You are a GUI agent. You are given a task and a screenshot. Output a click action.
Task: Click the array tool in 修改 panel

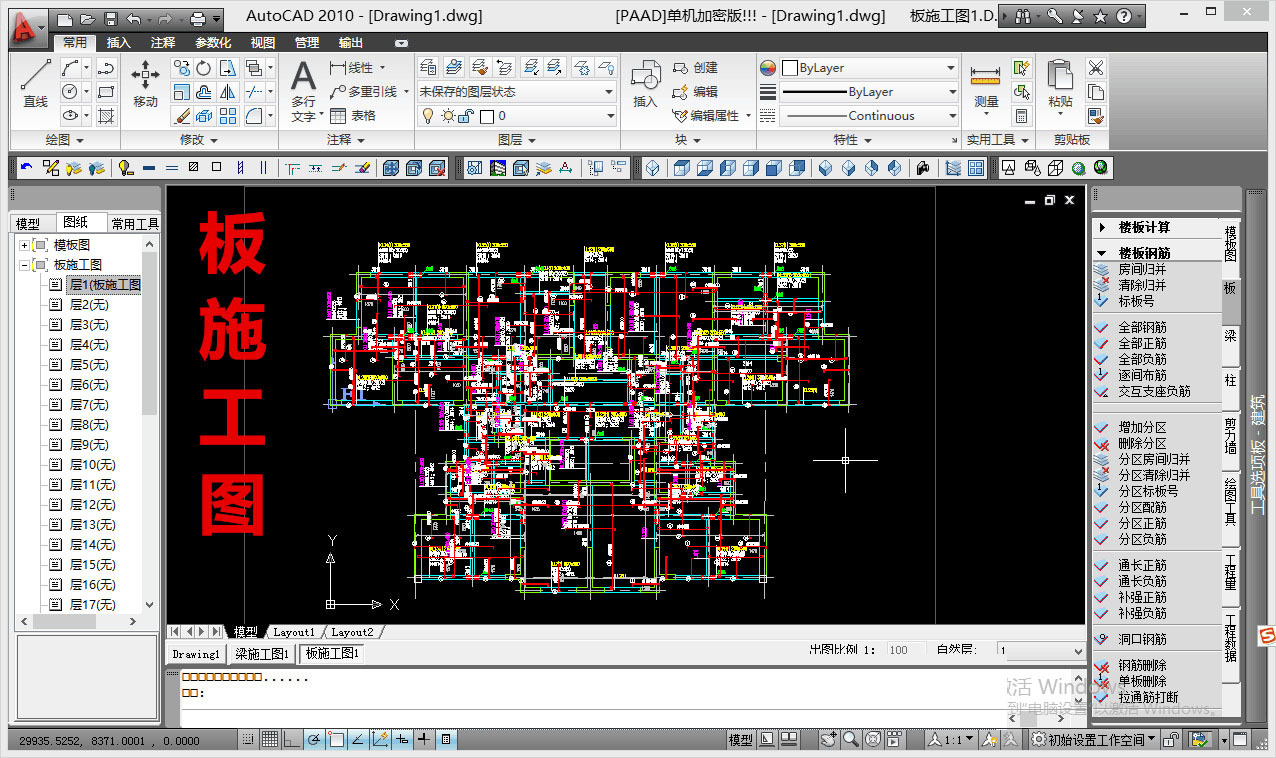pyautogui.click(x=228, y=116)
